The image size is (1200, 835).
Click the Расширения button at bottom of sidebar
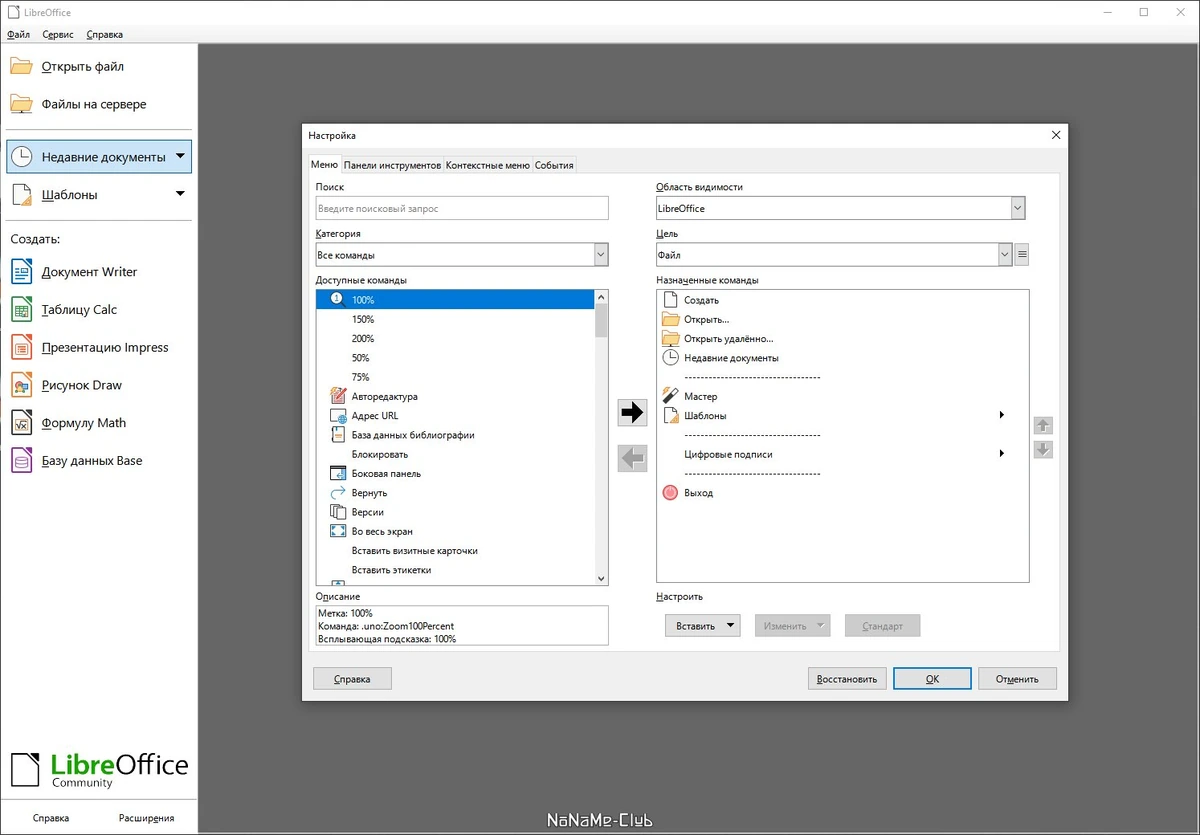click(x=146, y=817)
